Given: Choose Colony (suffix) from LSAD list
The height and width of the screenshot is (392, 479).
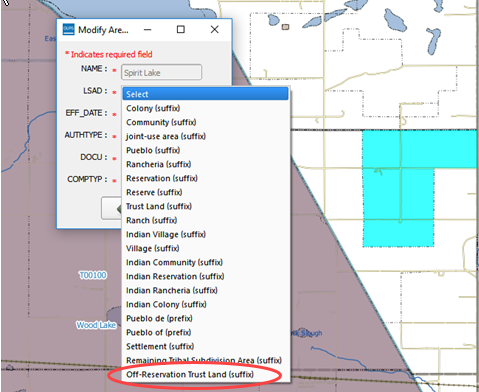Looking at the screenshot, I should [205, 108].
